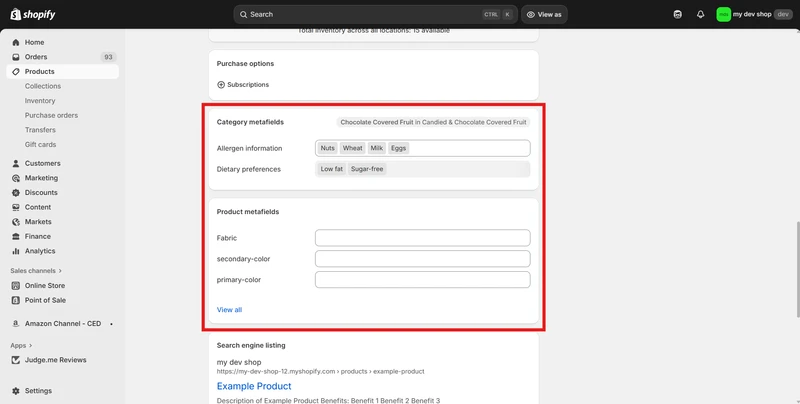
Task: Click the Online Store icon
Action: click(x=16, y=286)
